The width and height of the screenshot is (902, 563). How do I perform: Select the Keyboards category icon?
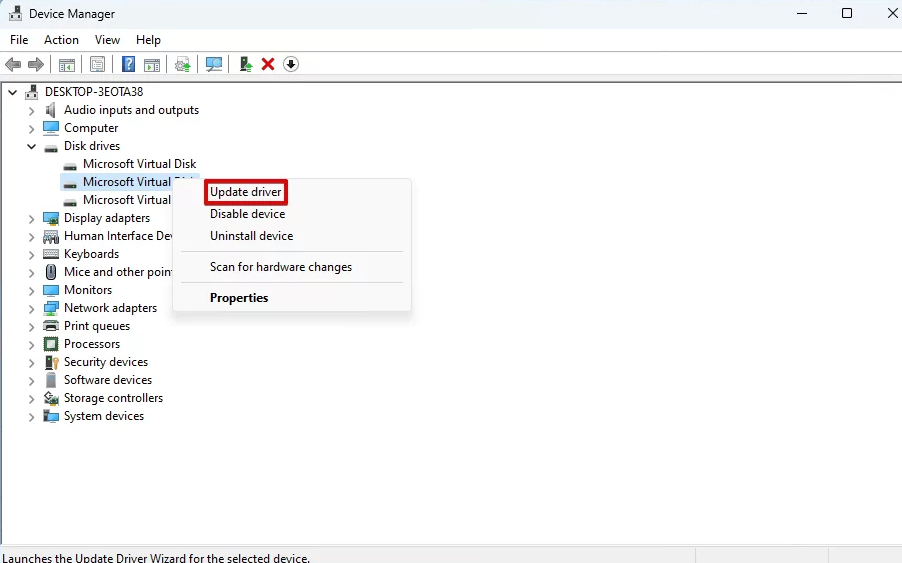51,254
